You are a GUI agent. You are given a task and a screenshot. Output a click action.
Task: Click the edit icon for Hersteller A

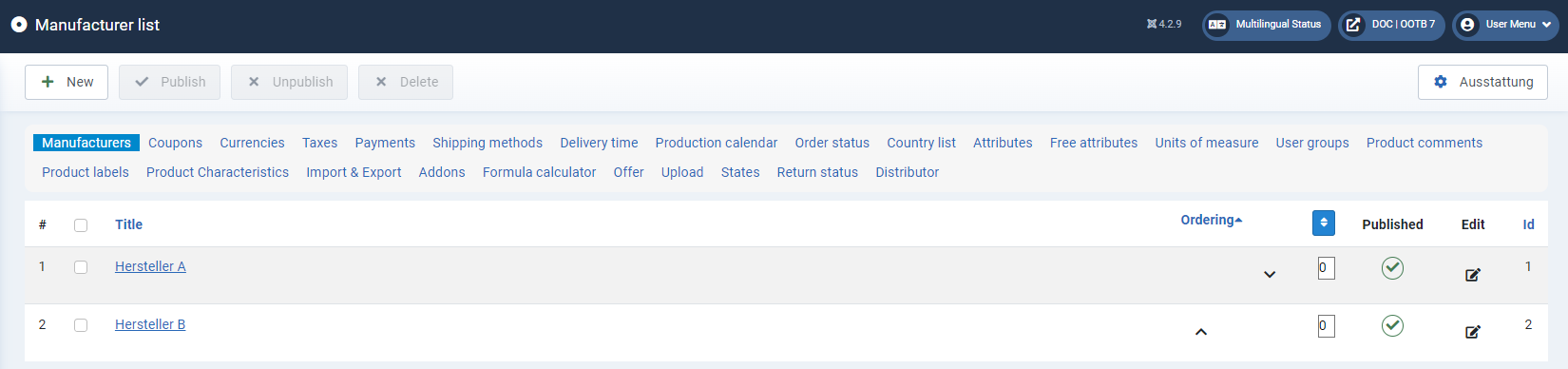pyautogui.click(x=1472, y=275)
